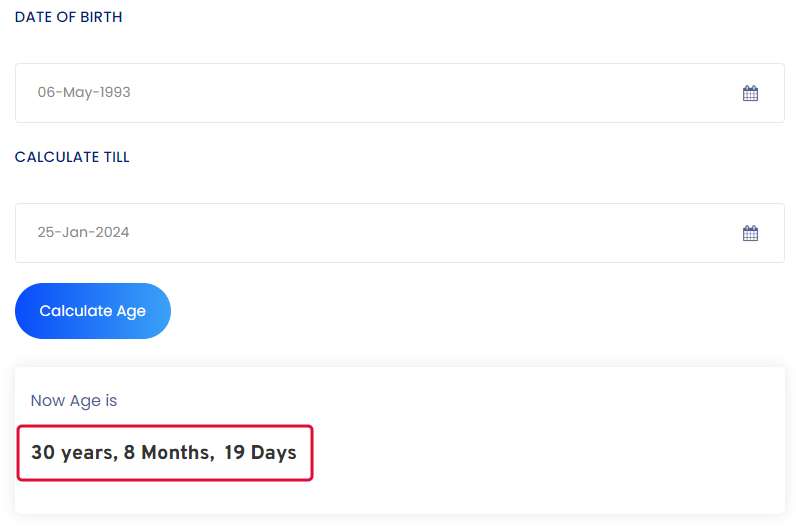Select the 06-May-1993 date value

pyautogui.click(x=84, y=92)
